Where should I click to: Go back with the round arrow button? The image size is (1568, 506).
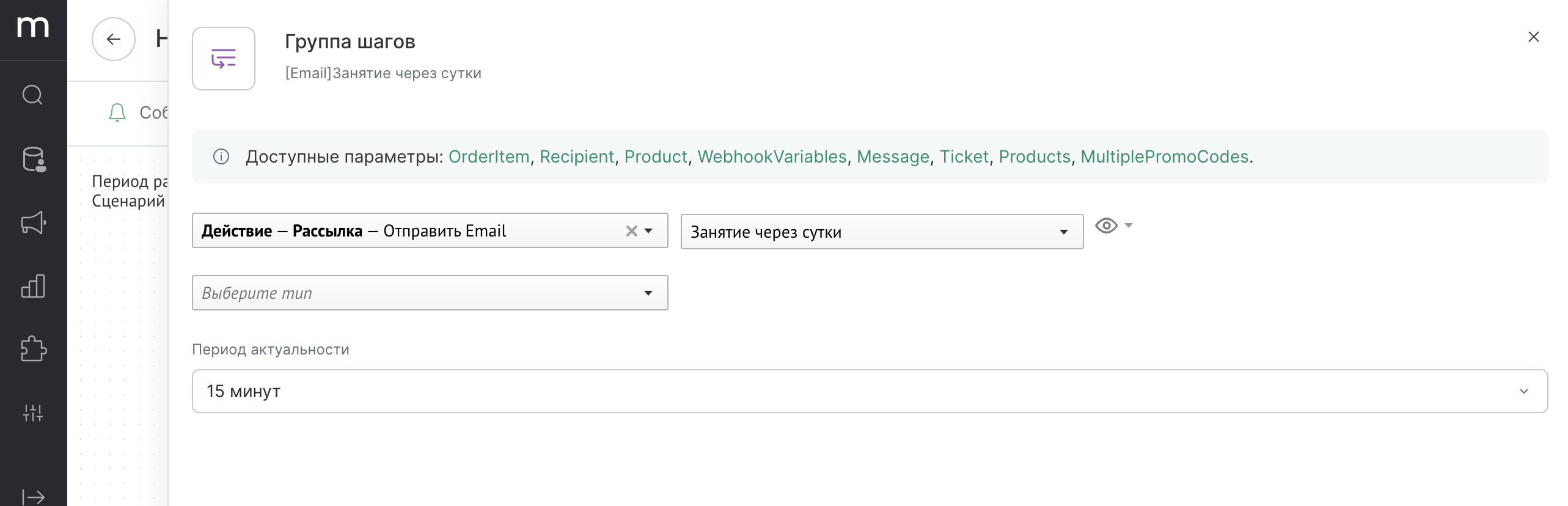(x=114, y=39)
